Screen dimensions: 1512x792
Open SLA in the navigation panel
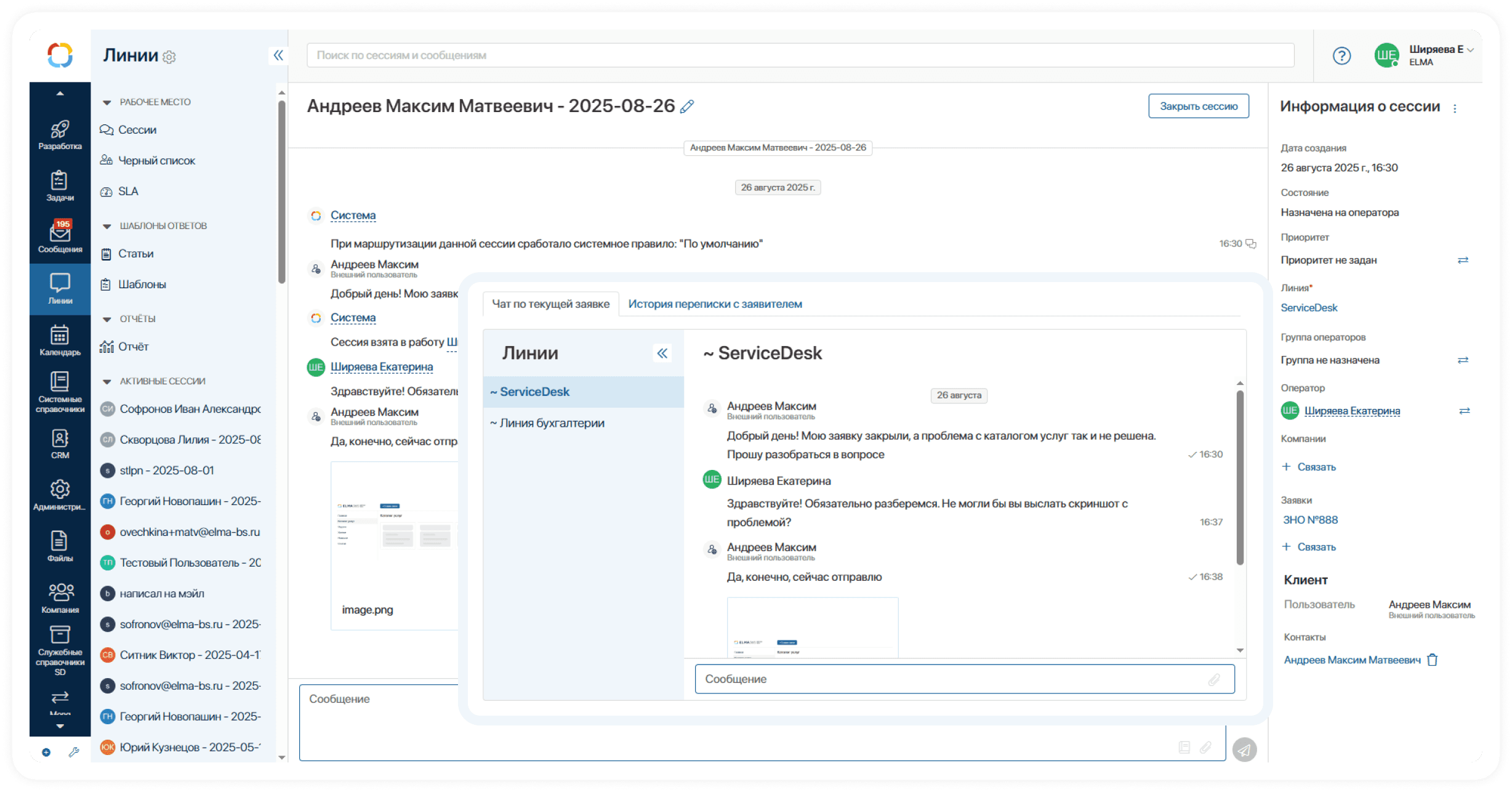click(119, 192)
